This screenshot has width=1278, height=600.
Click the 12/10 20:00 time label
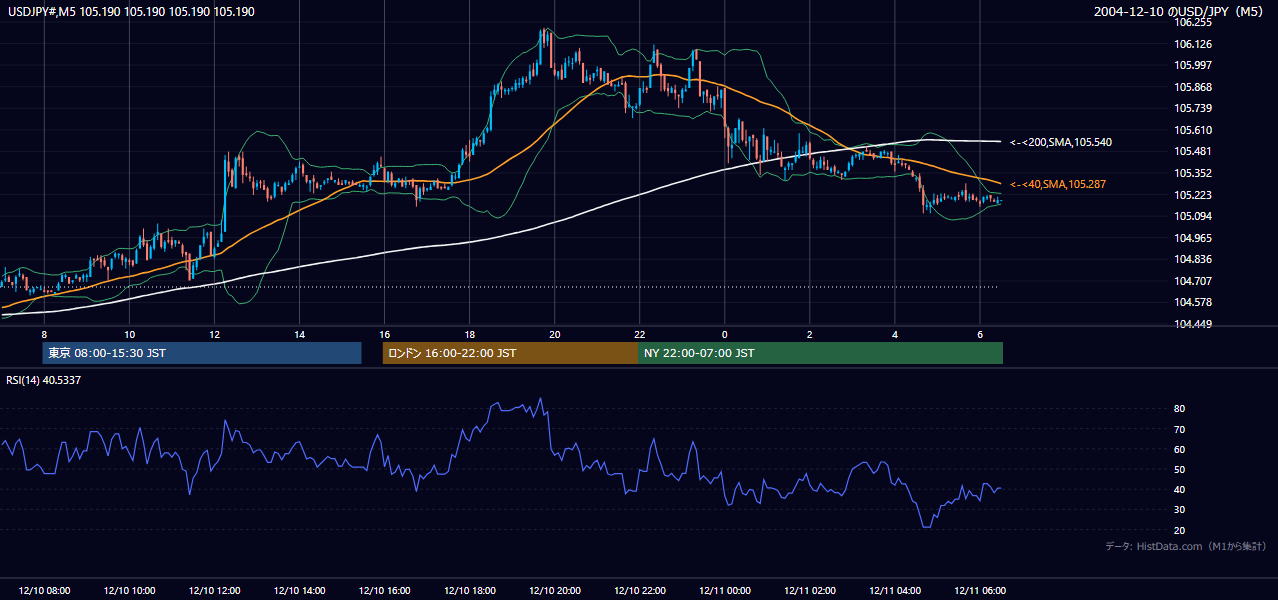554,590
